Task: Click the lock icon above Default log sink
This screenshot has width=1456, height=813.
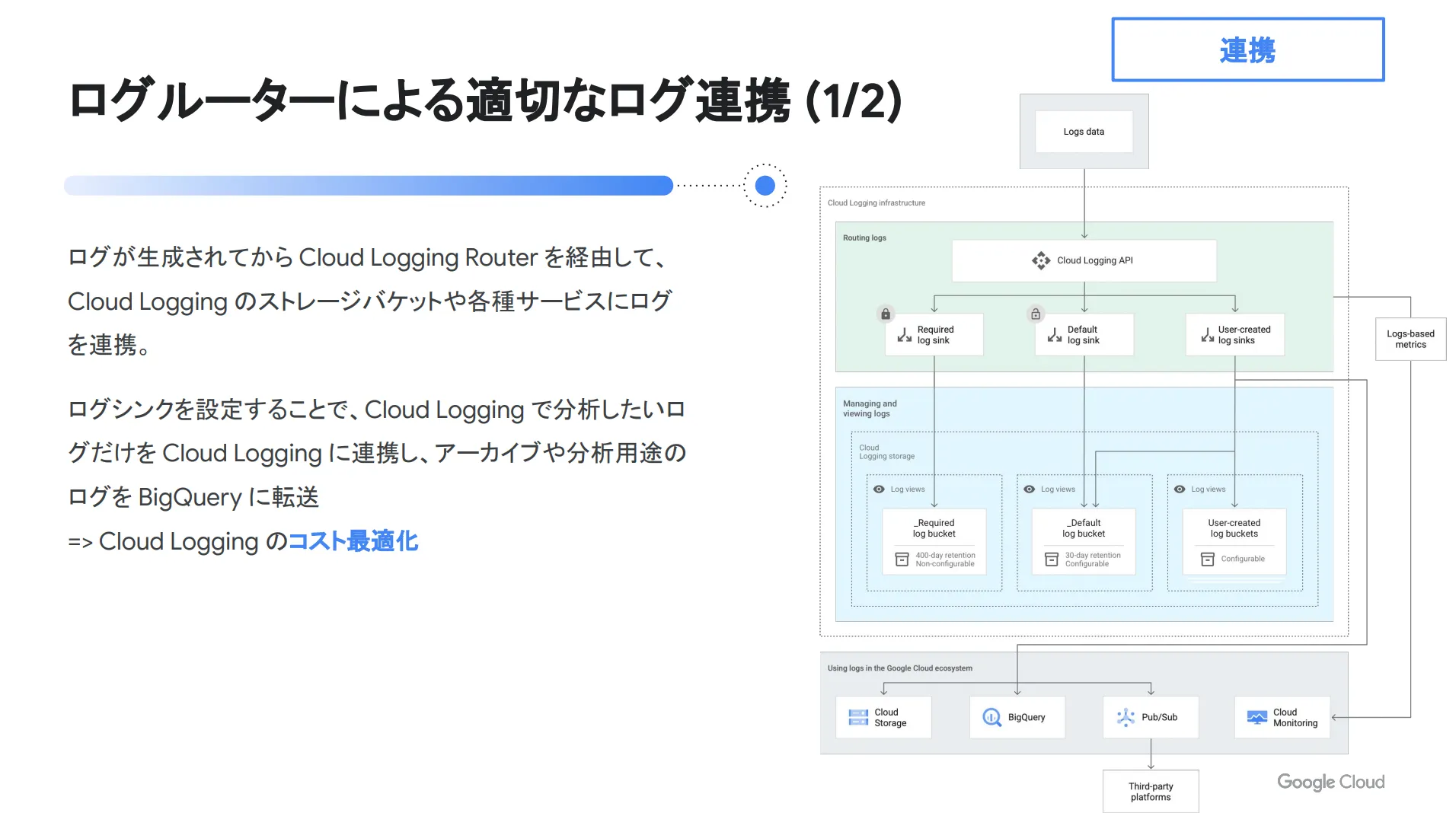Action: coord(1035,314)
